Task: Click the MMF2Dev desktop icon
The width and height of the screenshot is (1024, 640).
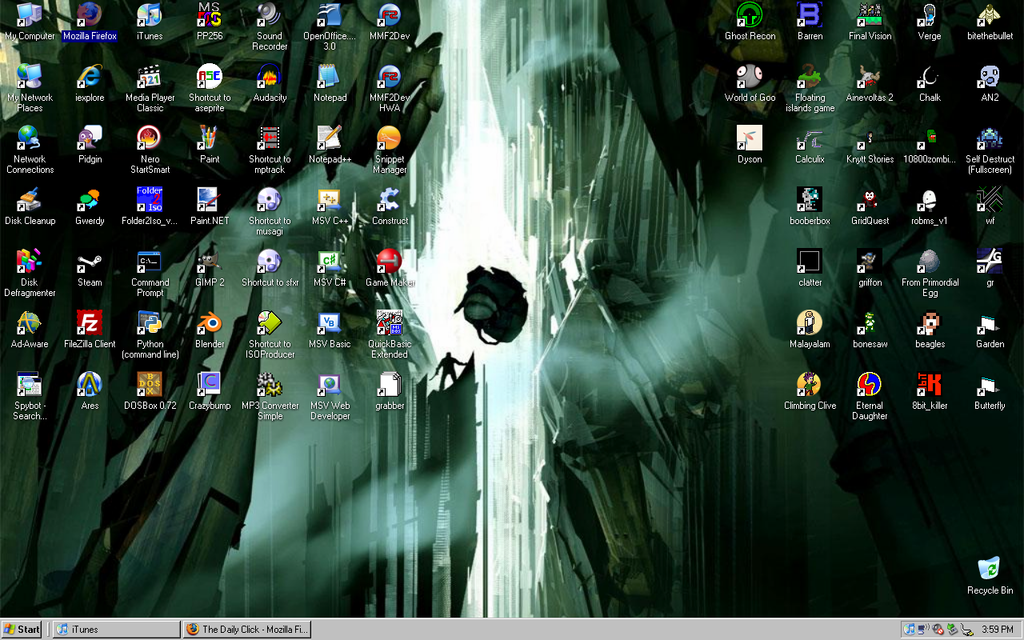Action: (x=389, y=14)
